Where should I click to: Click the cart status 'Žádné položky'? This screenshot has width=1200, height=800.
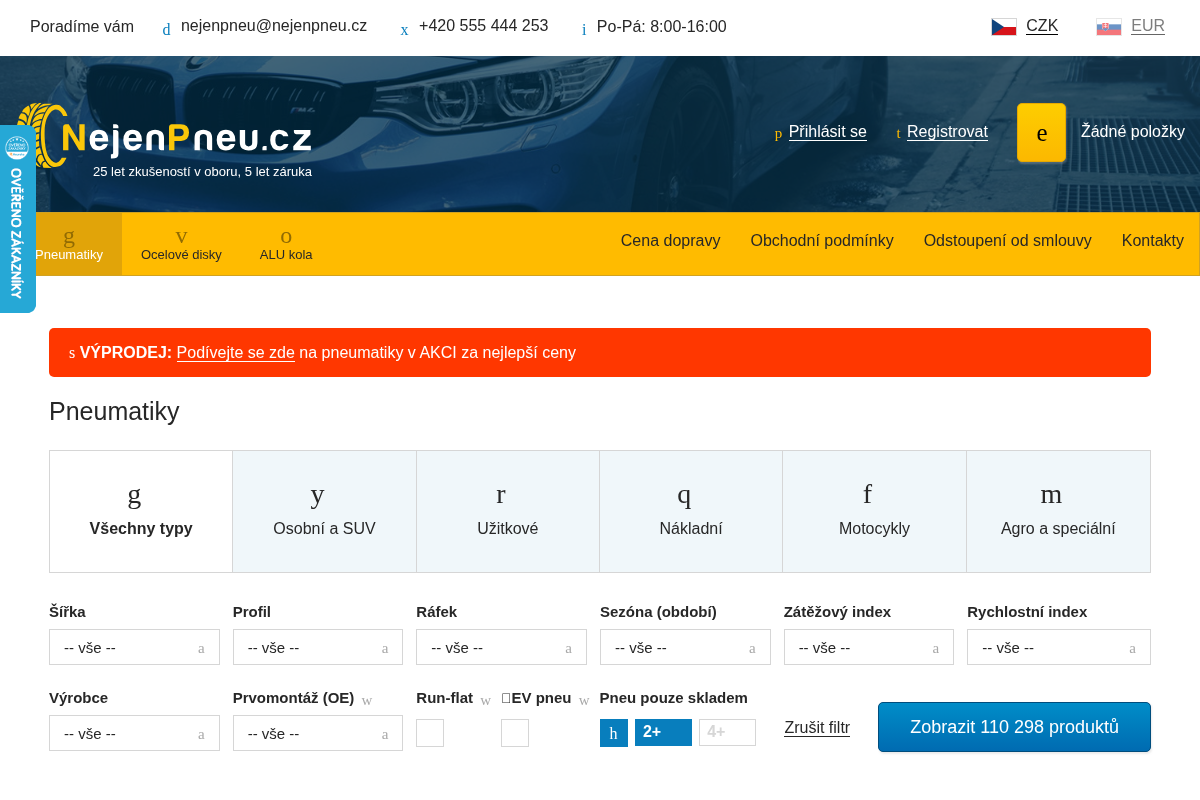pos(1133,131)
